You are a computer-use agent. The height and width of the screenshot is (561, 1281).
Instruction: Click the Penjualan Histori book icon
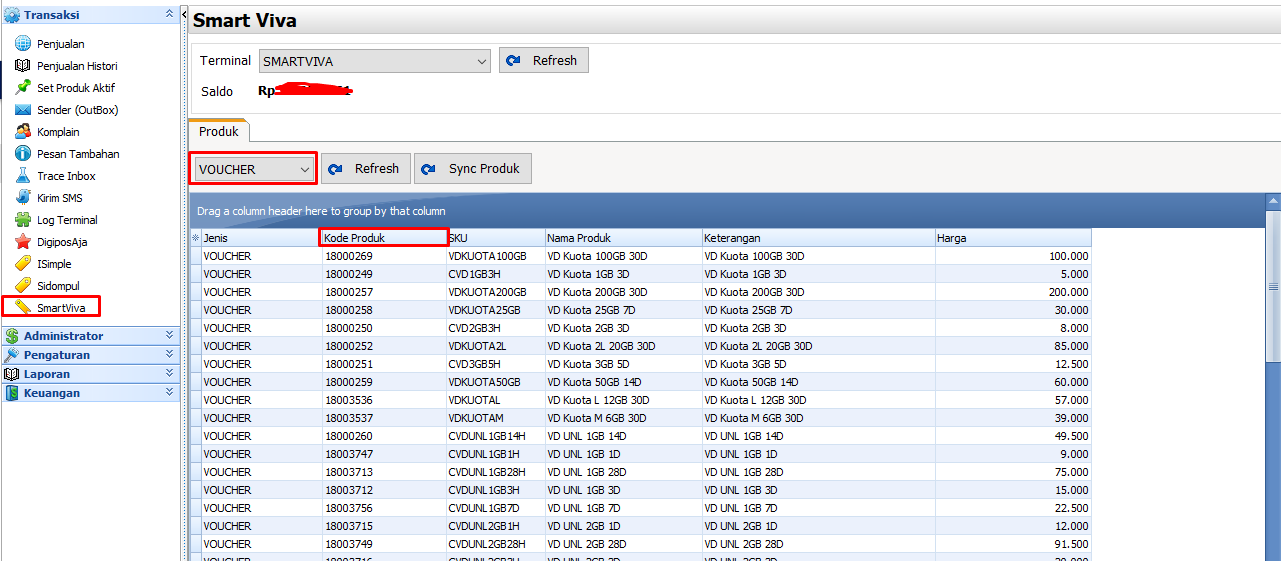22,66
